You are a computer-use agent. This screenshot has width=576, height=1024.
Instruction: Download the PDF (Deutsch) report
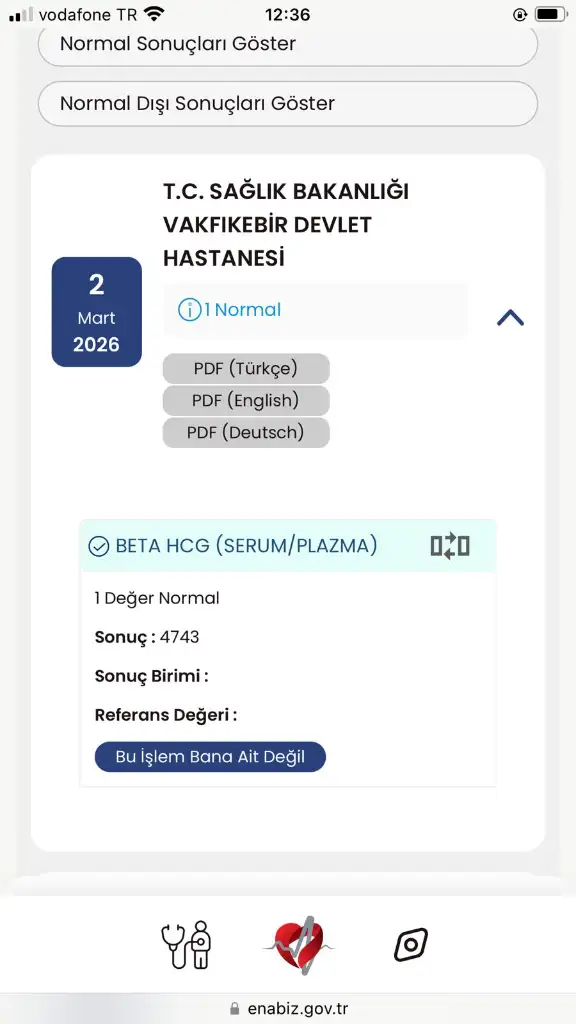[x=246, y=432]
